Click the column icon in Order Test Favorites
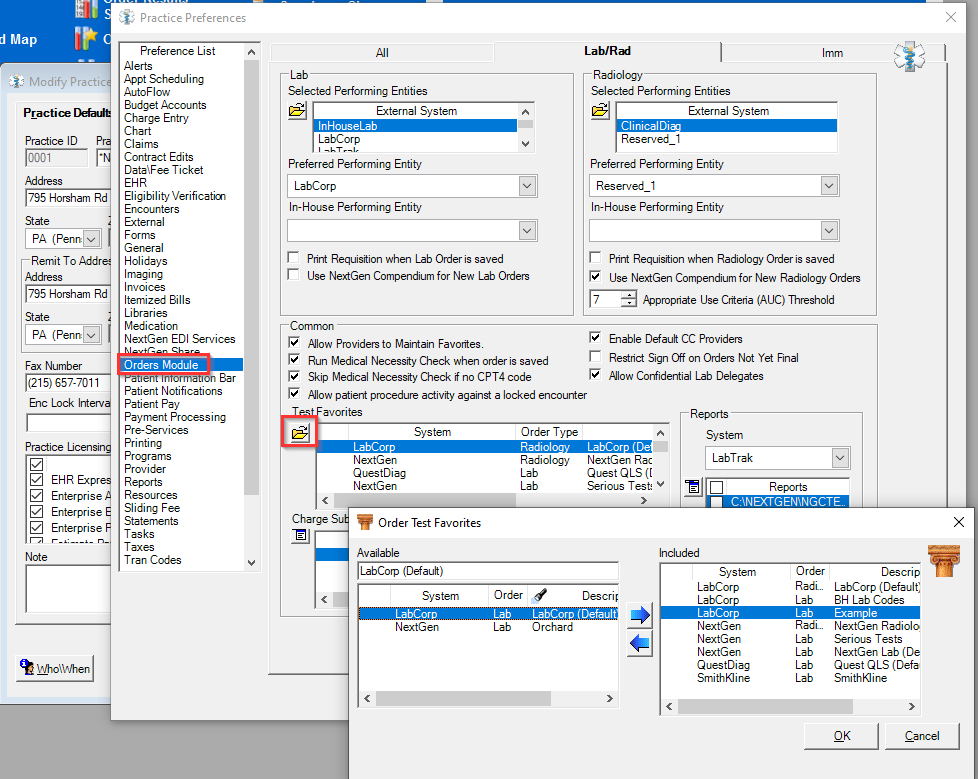978x779 pixels. click(x=942, y=560)
